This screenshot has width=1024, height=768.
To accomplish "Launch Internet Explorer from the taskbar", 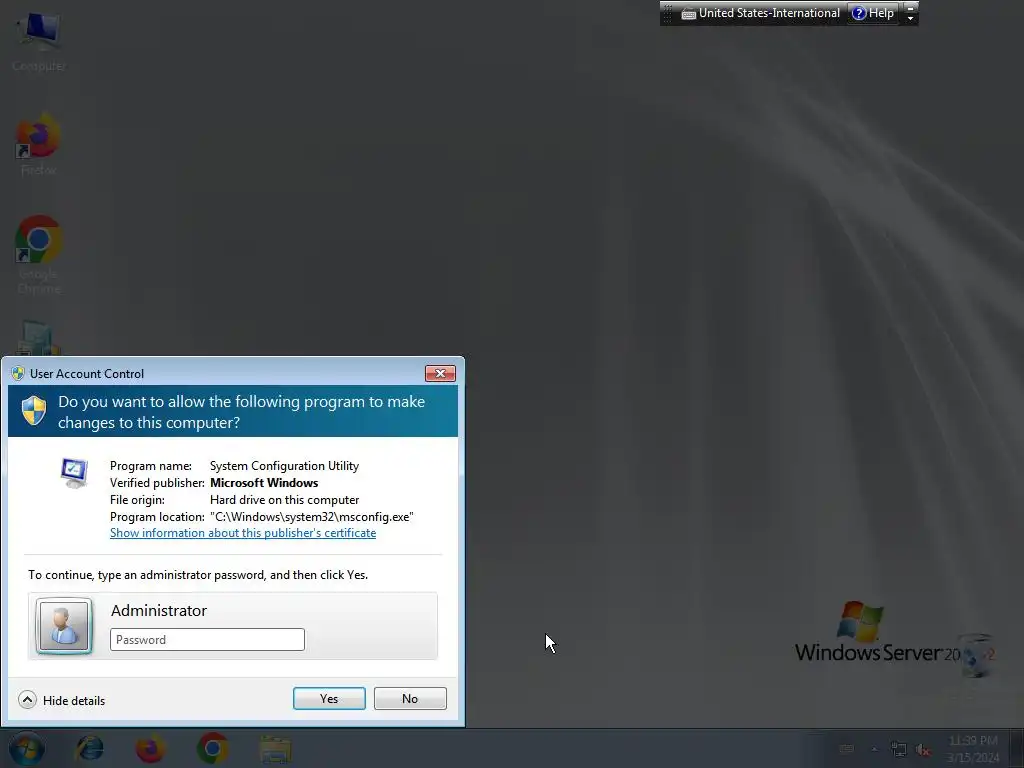I will [89, 748].
